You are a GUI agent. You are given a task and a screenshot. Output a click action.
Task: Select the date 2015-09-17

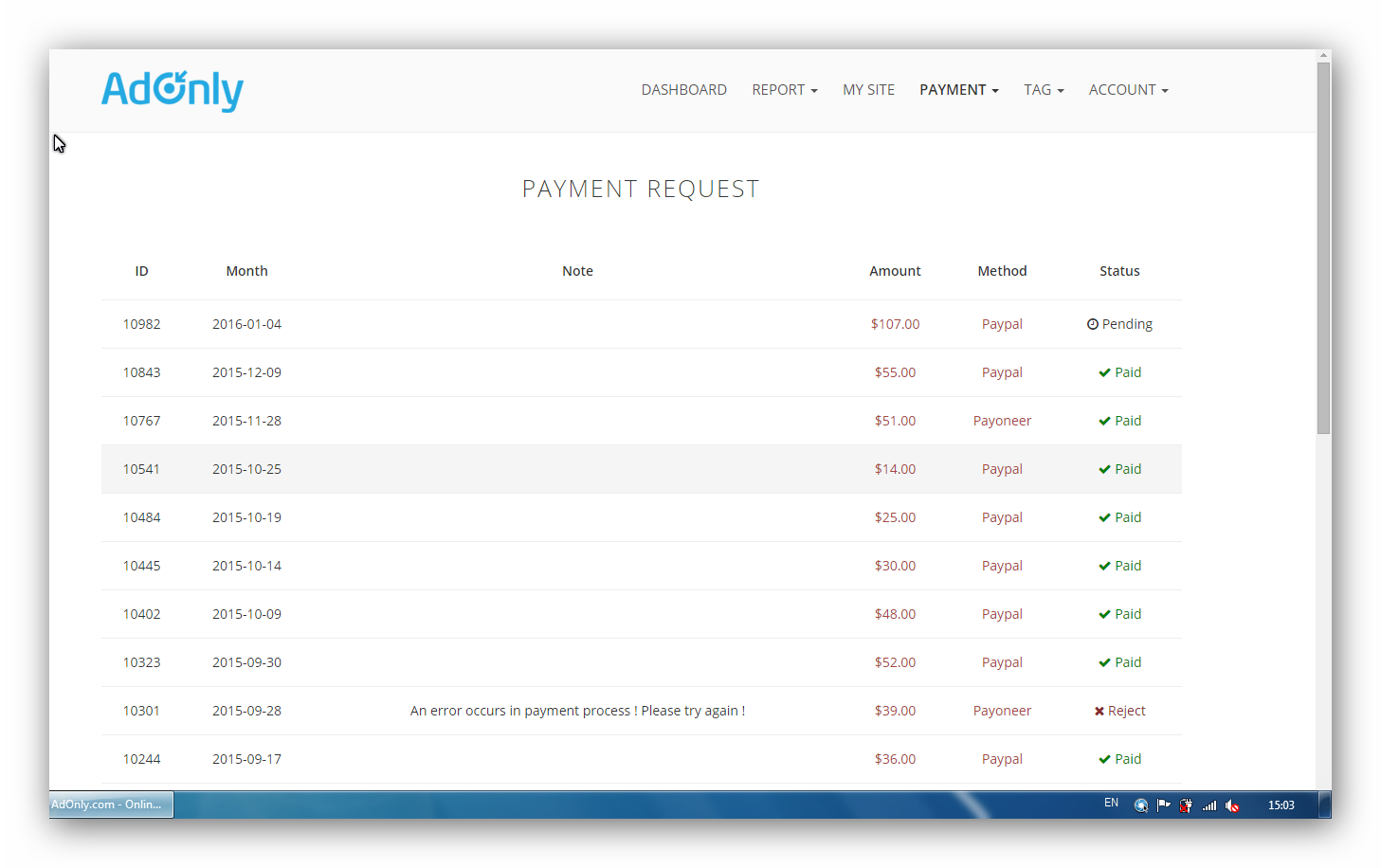tap(247, 759)
